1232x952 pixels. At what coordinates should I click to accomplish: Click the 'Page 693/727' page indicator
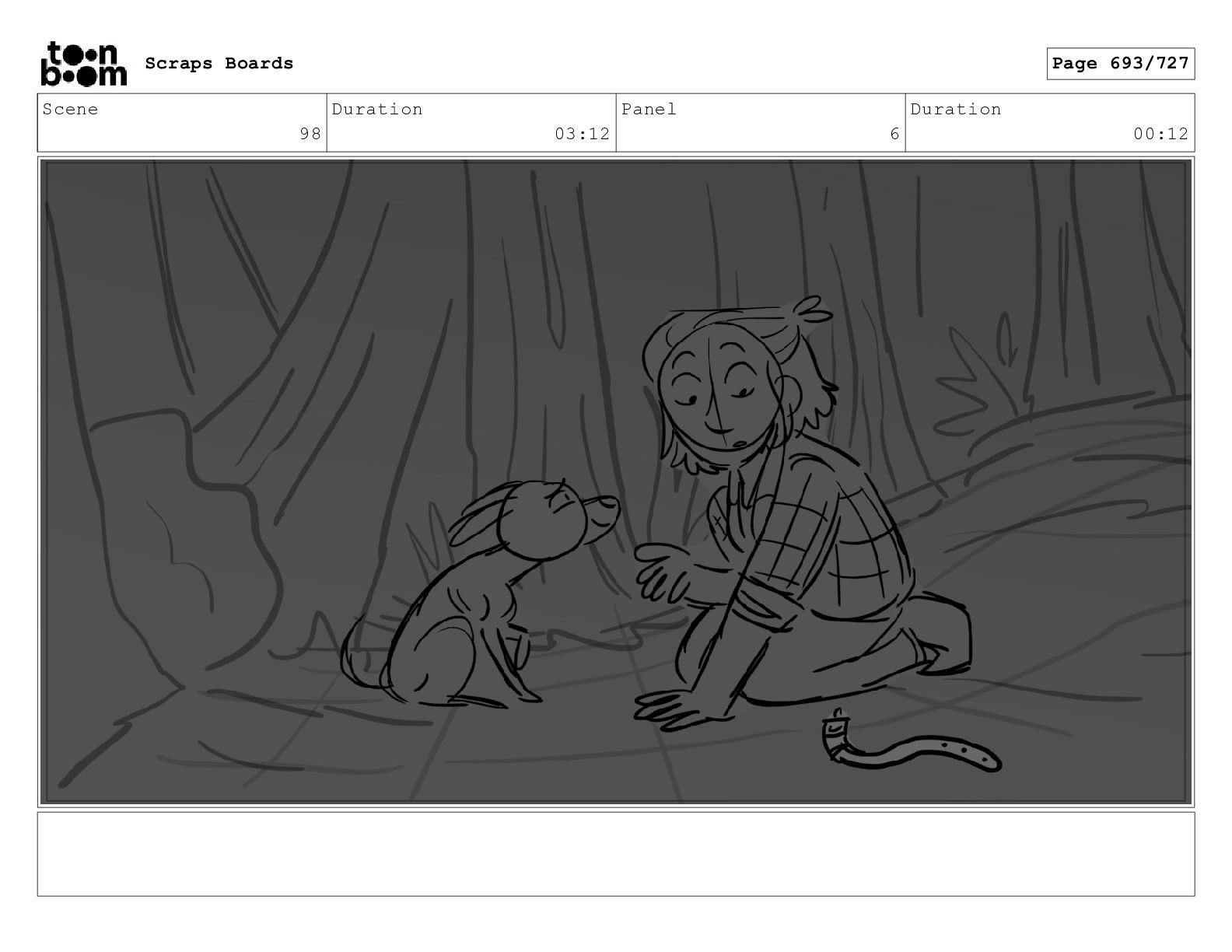pos(1120,64)
